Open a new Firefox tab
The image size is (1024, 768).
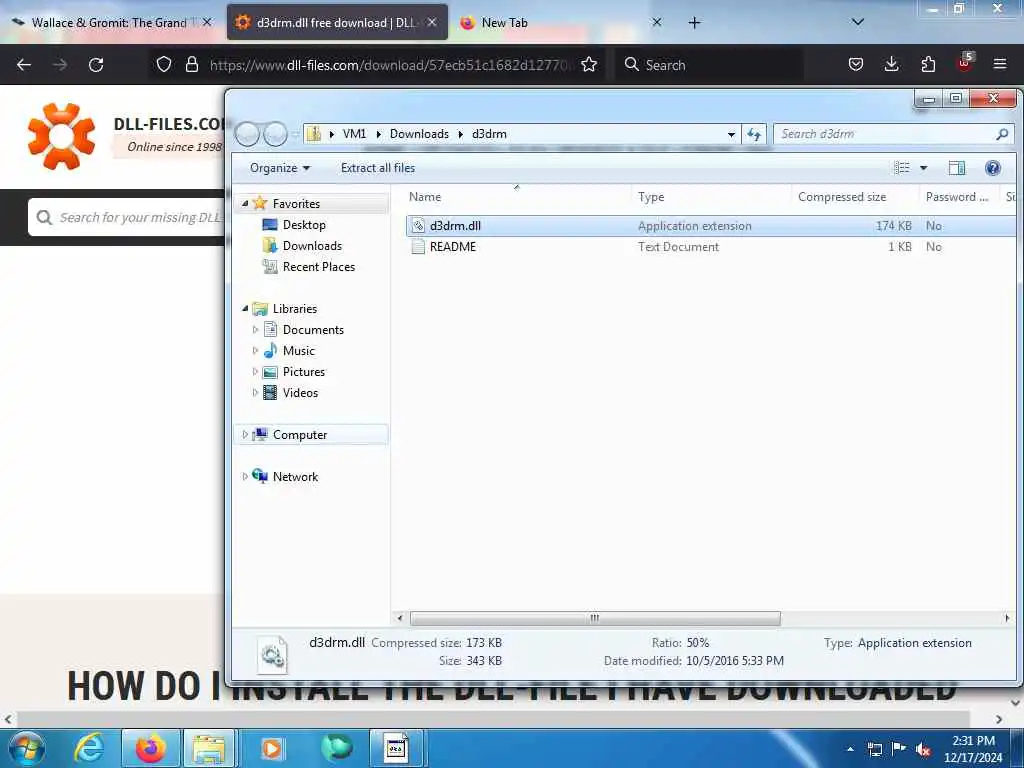pos(694,23)
